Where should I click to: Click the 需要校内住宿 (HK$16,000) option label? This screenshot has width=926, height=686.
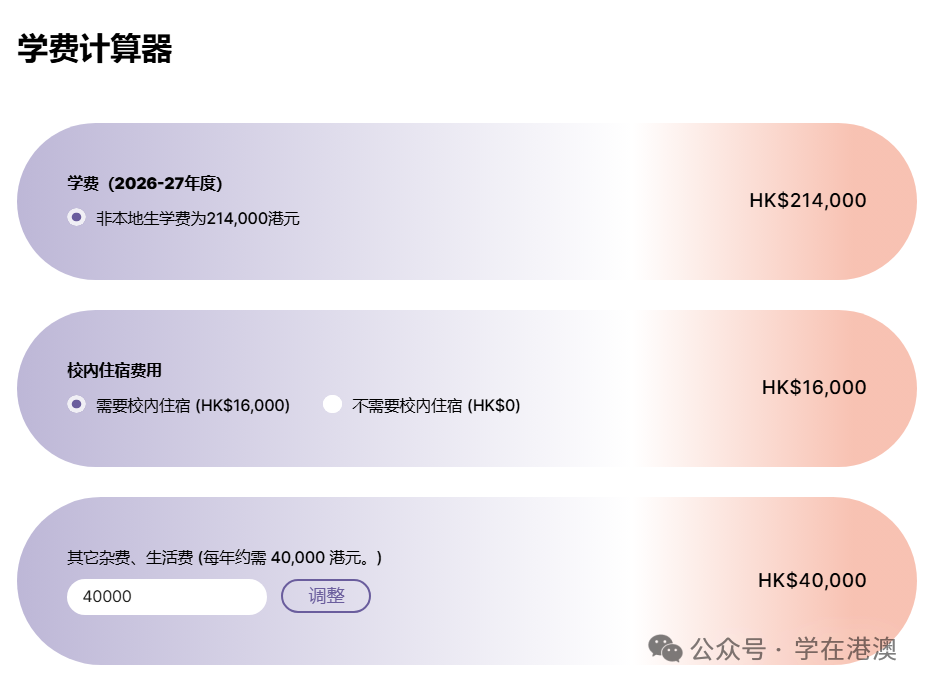click(193, 405)
